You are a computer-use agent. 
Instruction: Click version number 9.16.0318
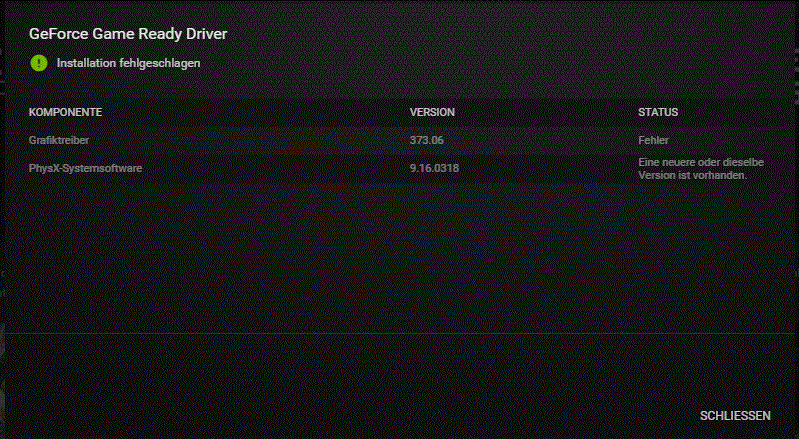[x=434, y=168]
